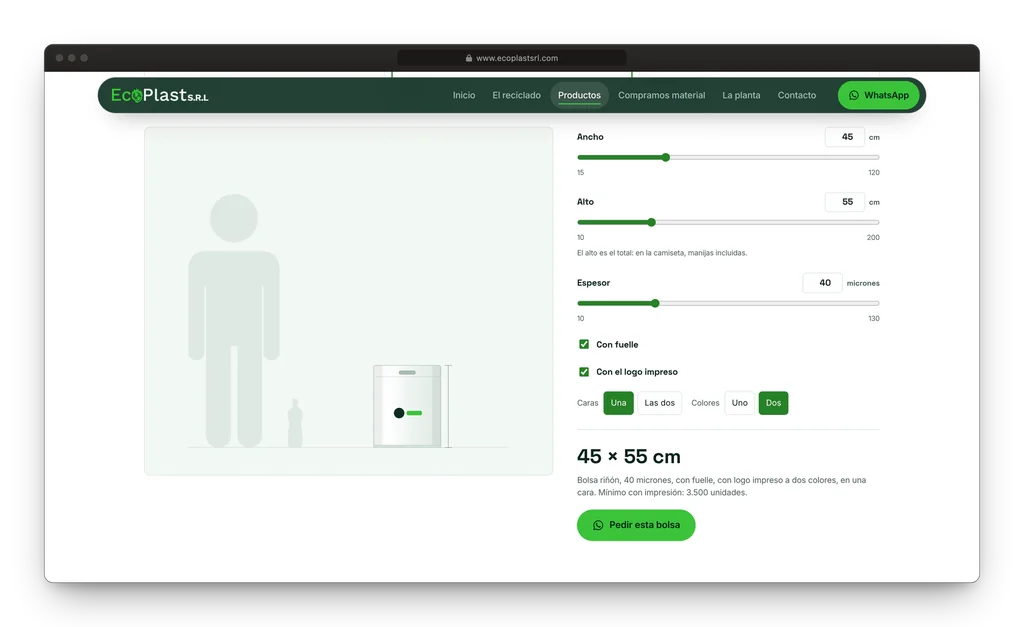Click the lock icon in the address bar
This screenshot has height=627, width=1024.
pos(469,58)
